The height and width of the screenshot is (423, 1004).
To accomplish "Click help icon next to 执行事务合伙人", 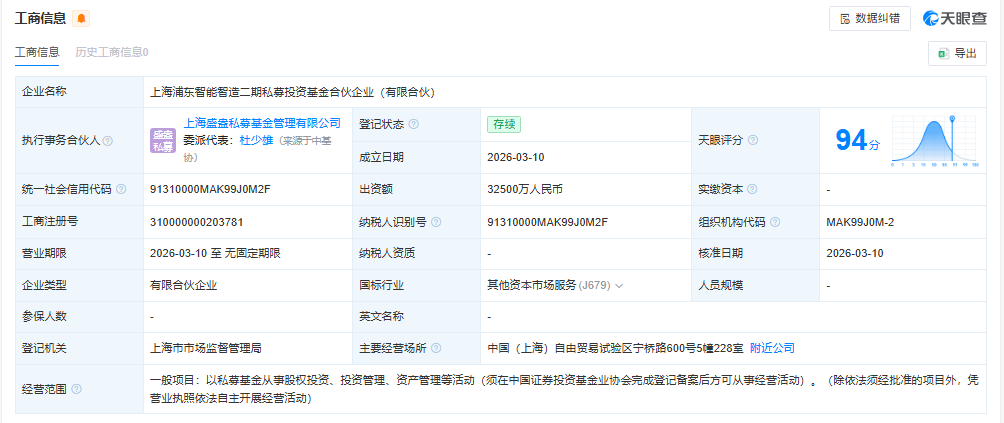I will (108, 142).
